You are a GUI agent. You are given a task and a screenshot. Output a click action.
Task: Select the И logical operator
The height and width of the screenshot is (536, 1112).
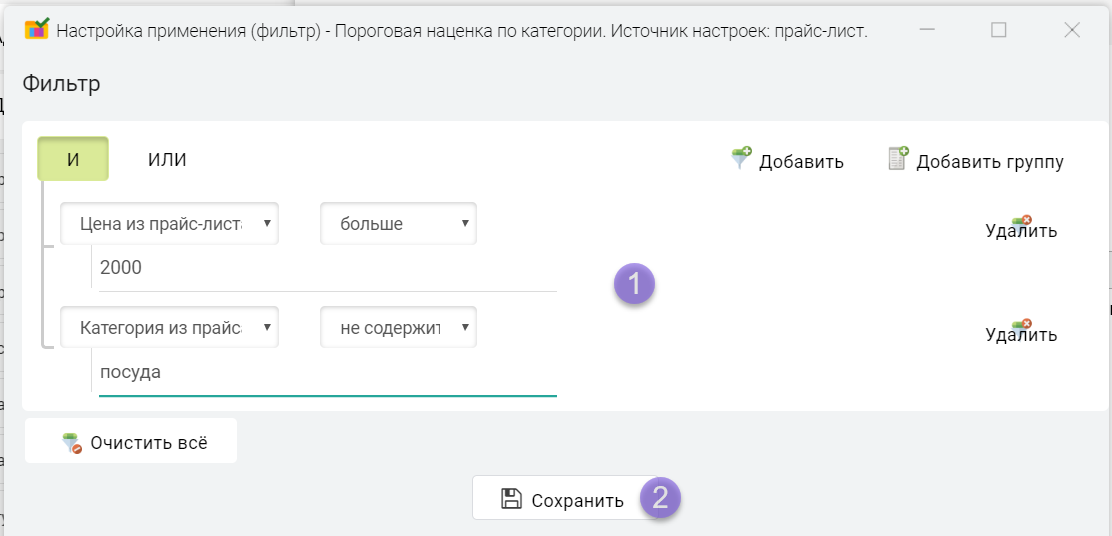[73, 159]
